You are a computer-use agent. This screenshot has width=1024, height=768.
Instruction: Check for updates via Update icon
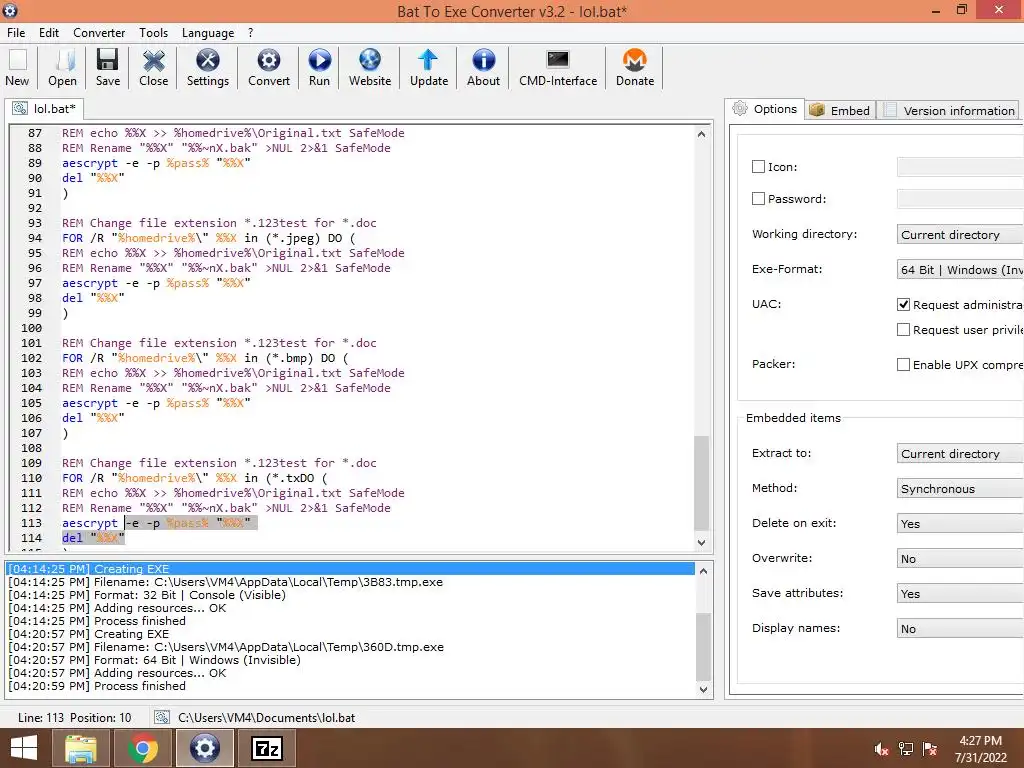tap(428, 67)
